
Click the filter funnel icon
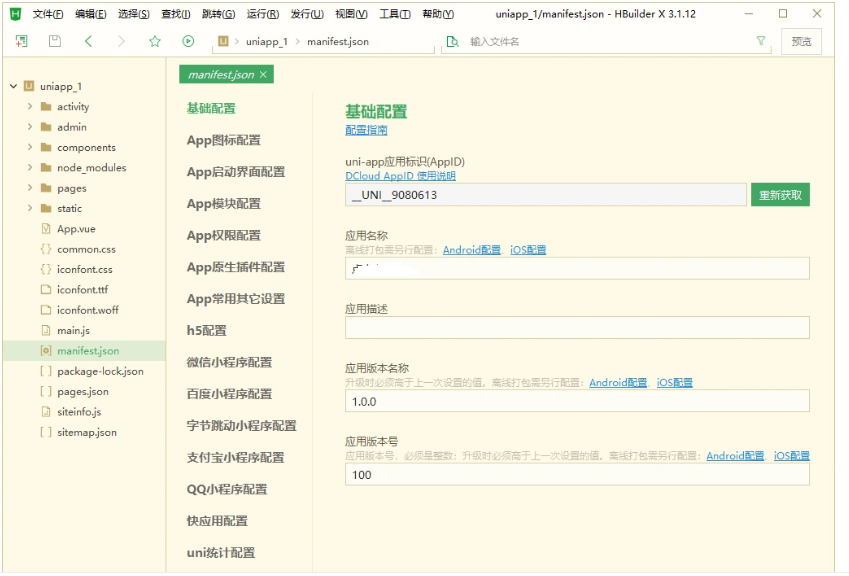click(761, 41)
